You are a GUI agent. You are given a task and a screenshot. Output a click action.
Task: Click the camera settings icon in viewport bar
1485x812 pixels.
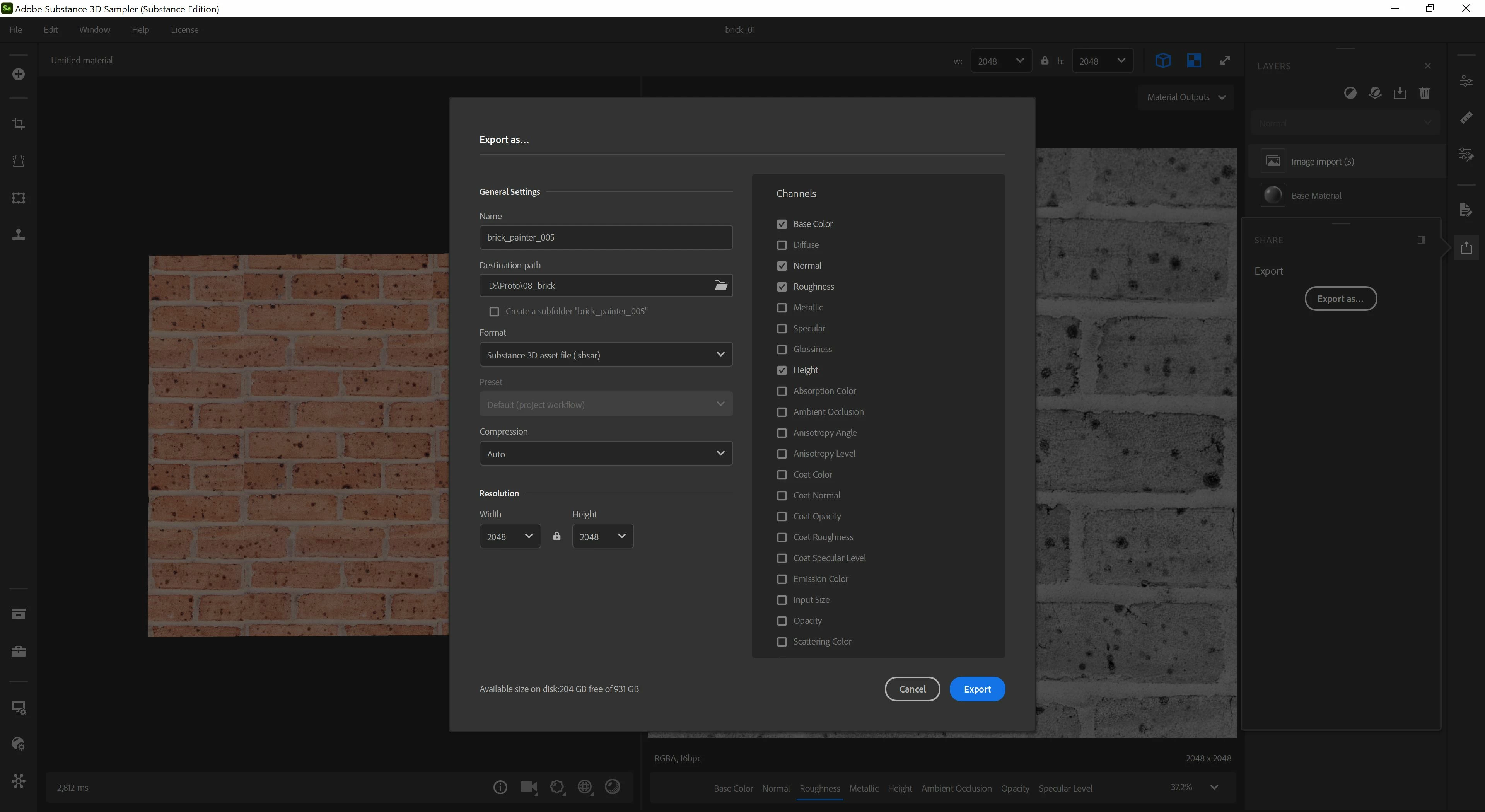529,786
